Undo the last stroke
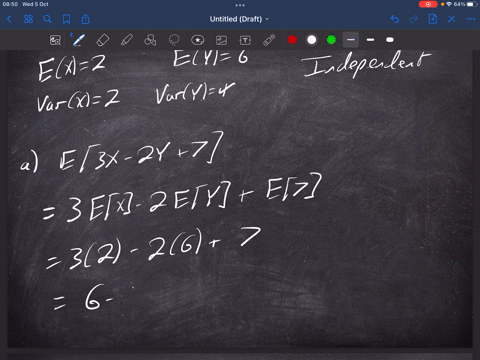The height and width of the screenshot is (360, 480). (395, 19)
